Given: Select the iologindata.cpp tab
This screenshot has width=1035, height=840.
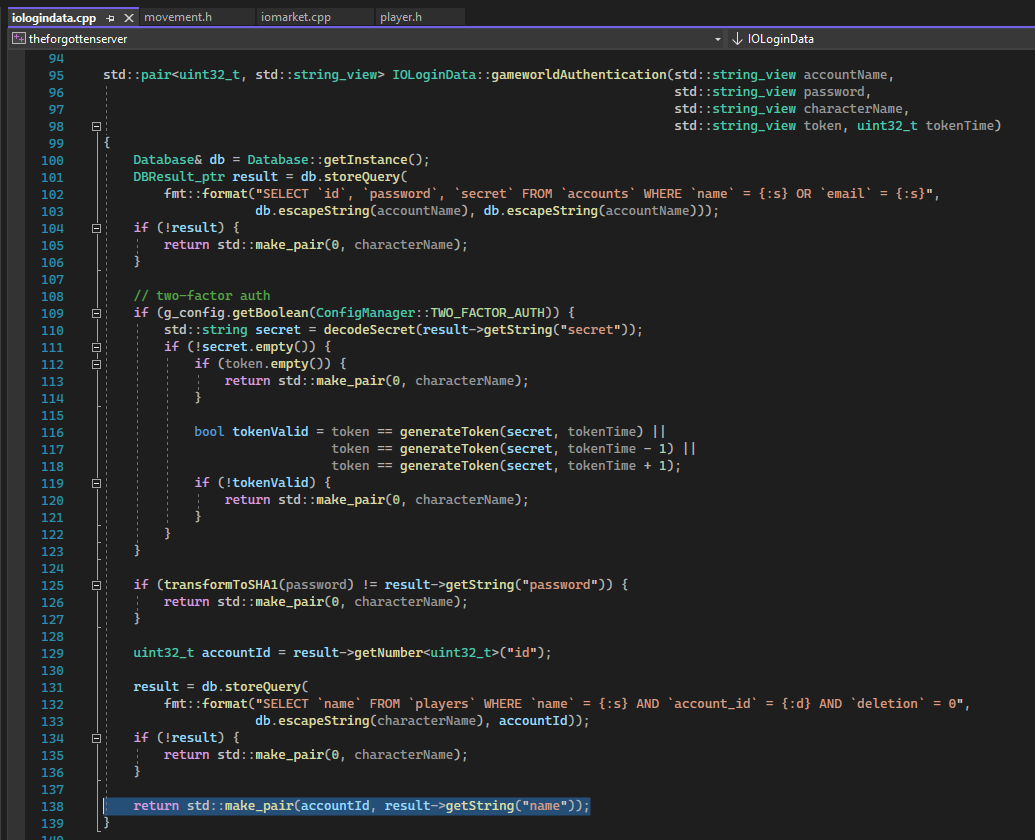Looking at the screenshot, I should point(54,18).
